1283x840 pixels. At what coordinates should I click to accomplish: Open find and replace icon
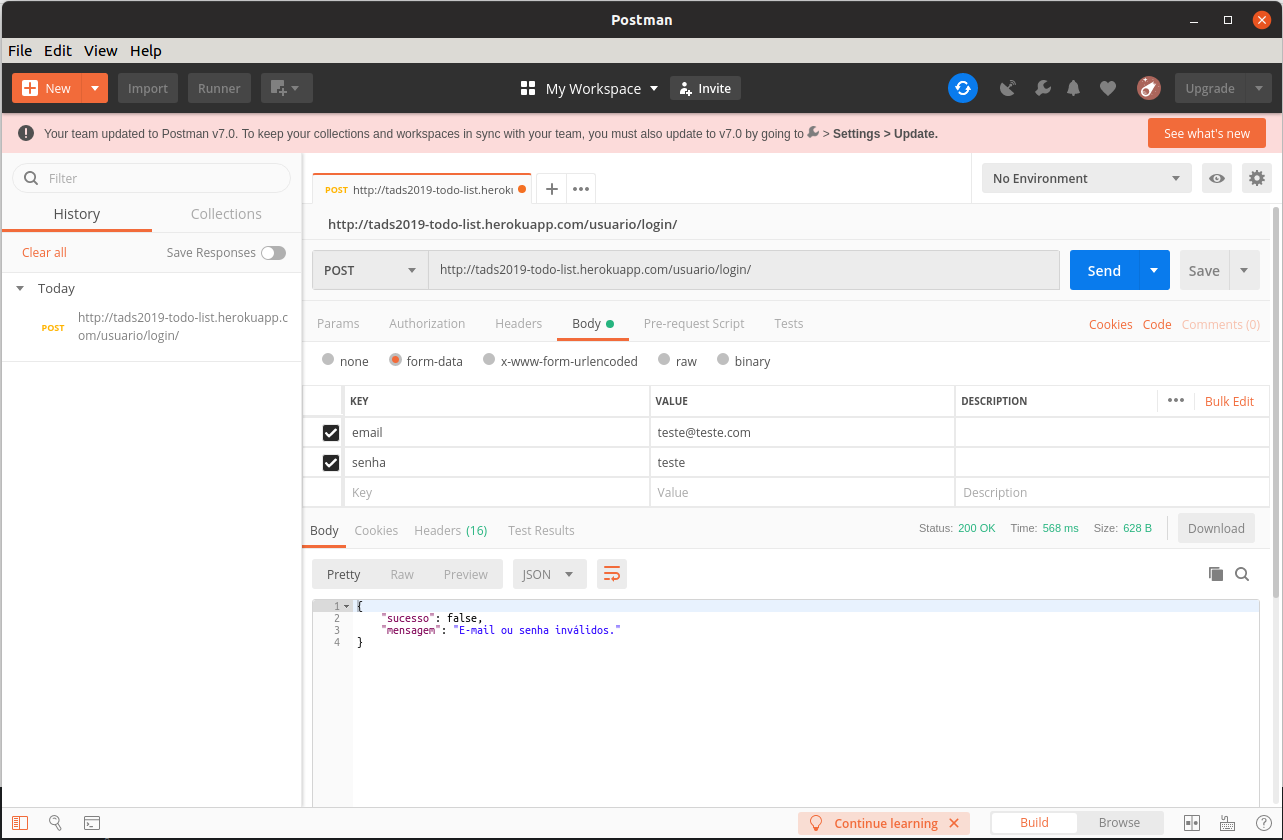pyautogui.click(x=55, y=823)
